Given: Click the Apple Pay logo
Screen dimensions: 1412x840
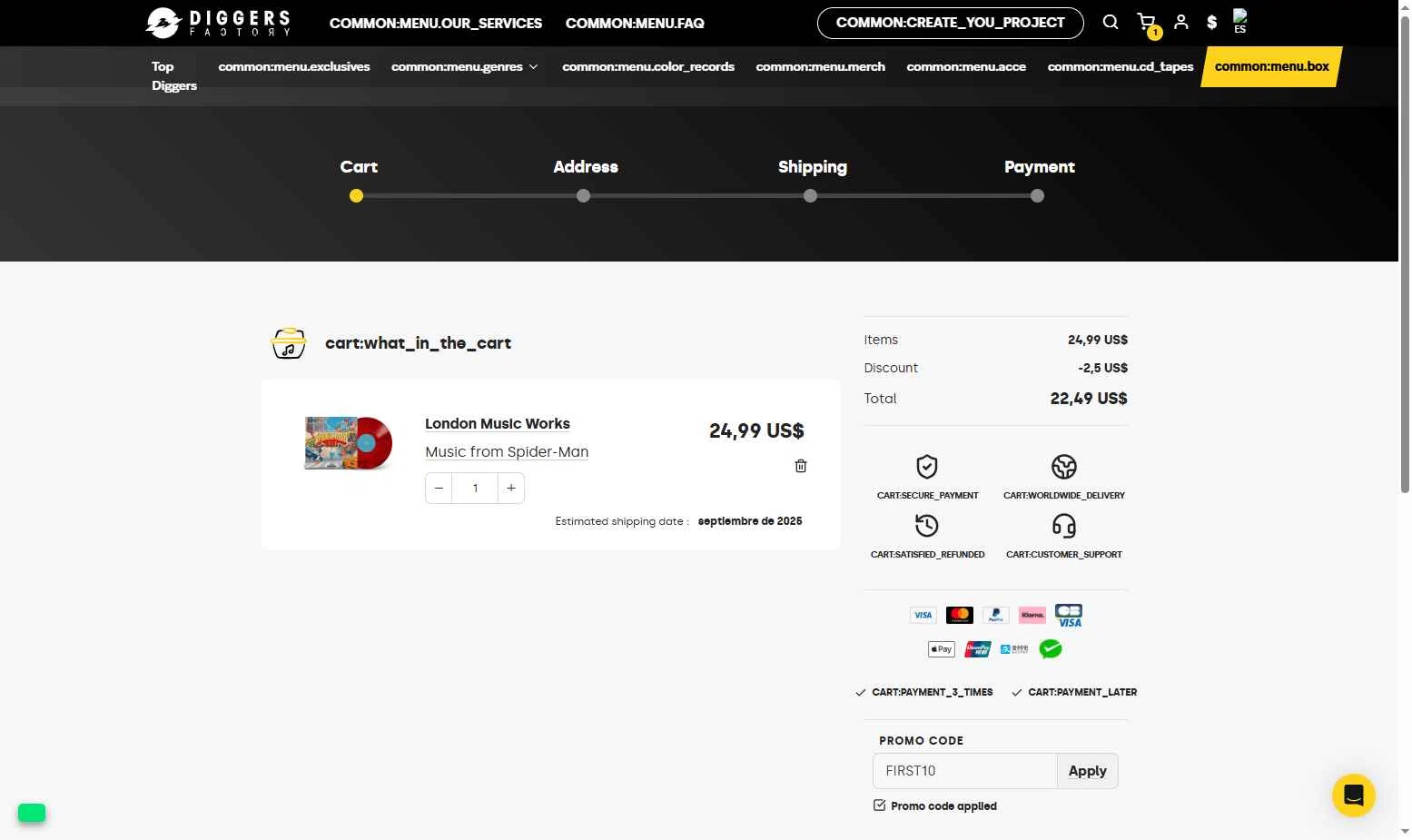Looking at the screenshot, I should [x=942, y=648].
